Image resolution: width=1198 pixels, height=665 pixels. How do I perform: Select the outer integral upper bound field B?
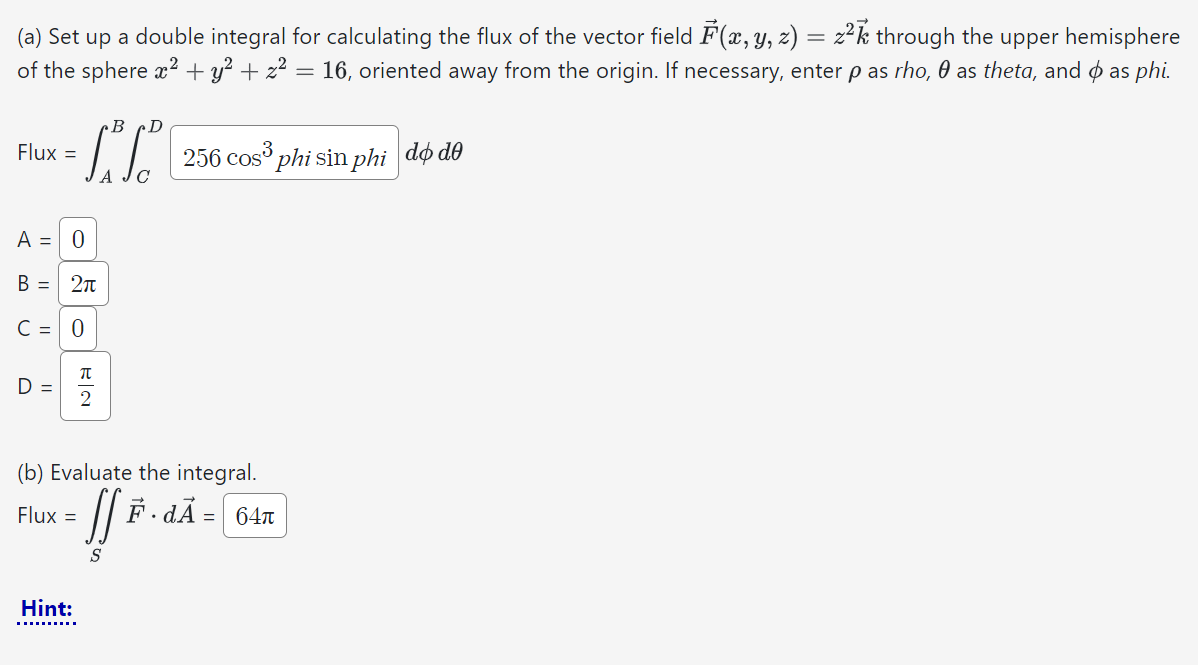click(85, 283)
